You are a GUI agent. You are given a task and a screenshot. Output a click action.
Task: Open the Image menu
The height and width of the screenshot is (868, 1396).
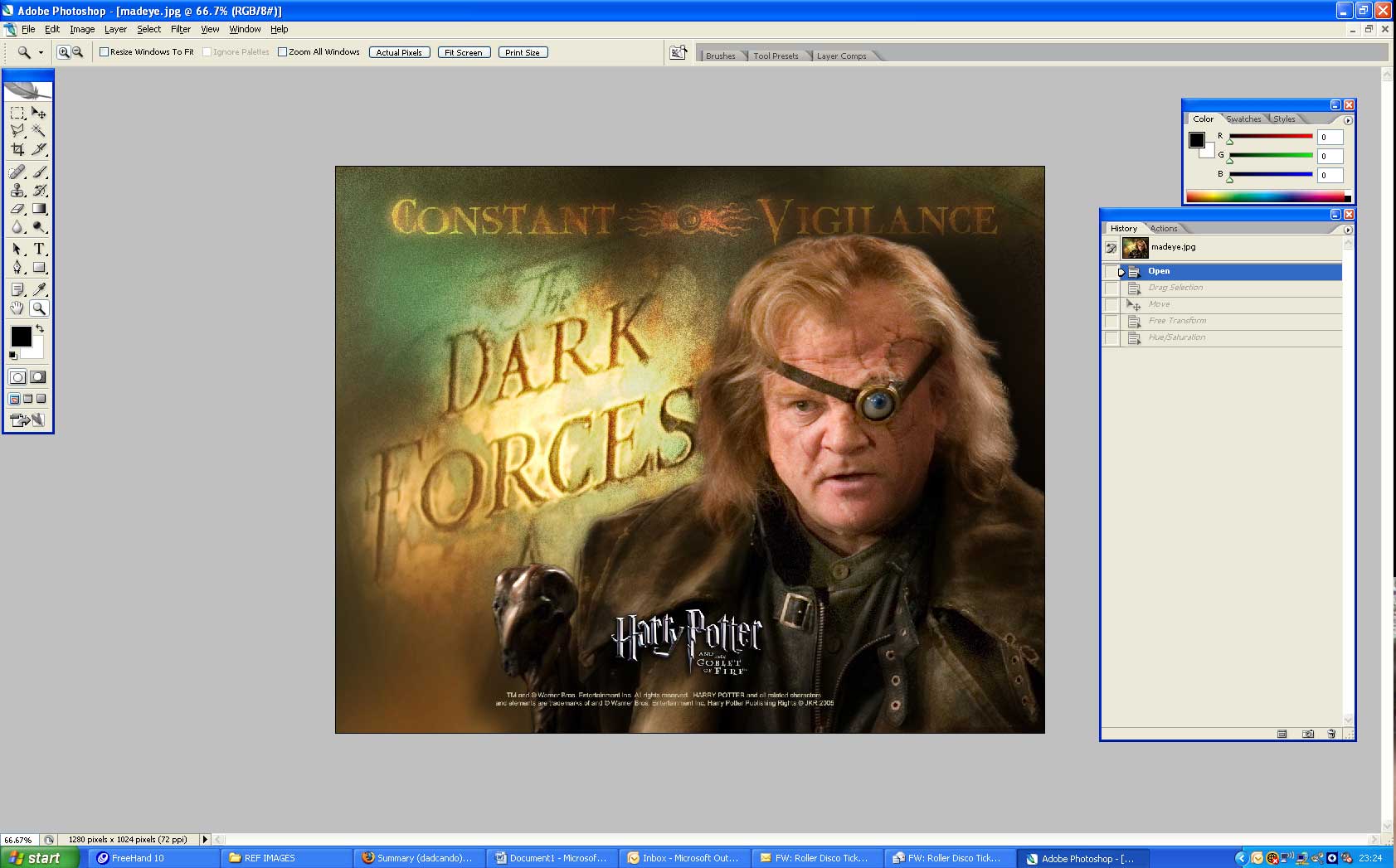82,29
